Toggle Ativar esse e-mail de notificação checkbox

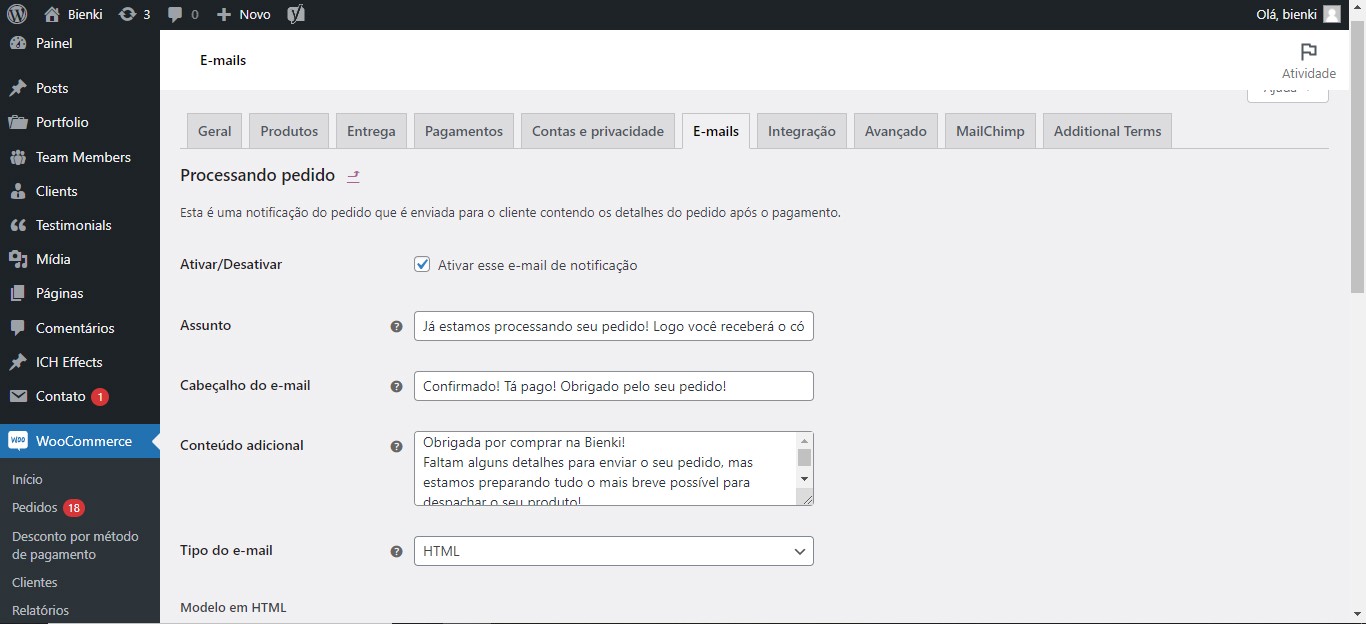[x=422, y=265]
